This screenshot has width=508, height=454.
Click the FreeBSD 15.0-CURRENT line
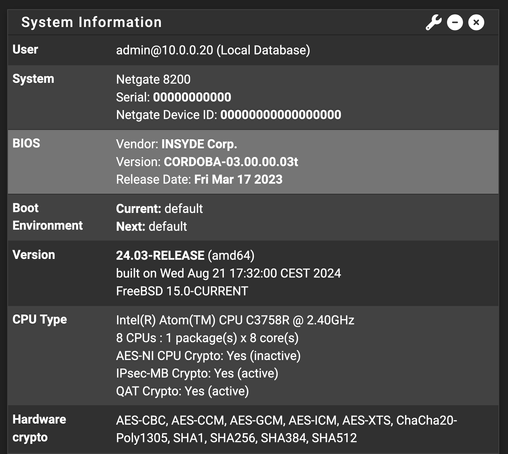182,291
